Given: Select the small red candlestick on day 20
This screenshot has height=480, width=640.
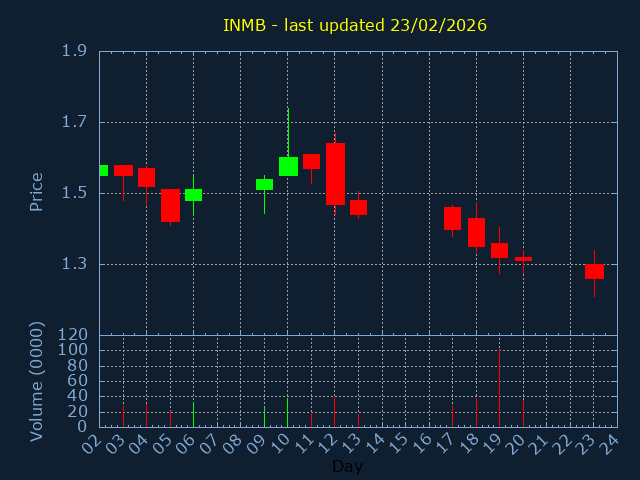Looking at the screenshot, I should (523, 259).
